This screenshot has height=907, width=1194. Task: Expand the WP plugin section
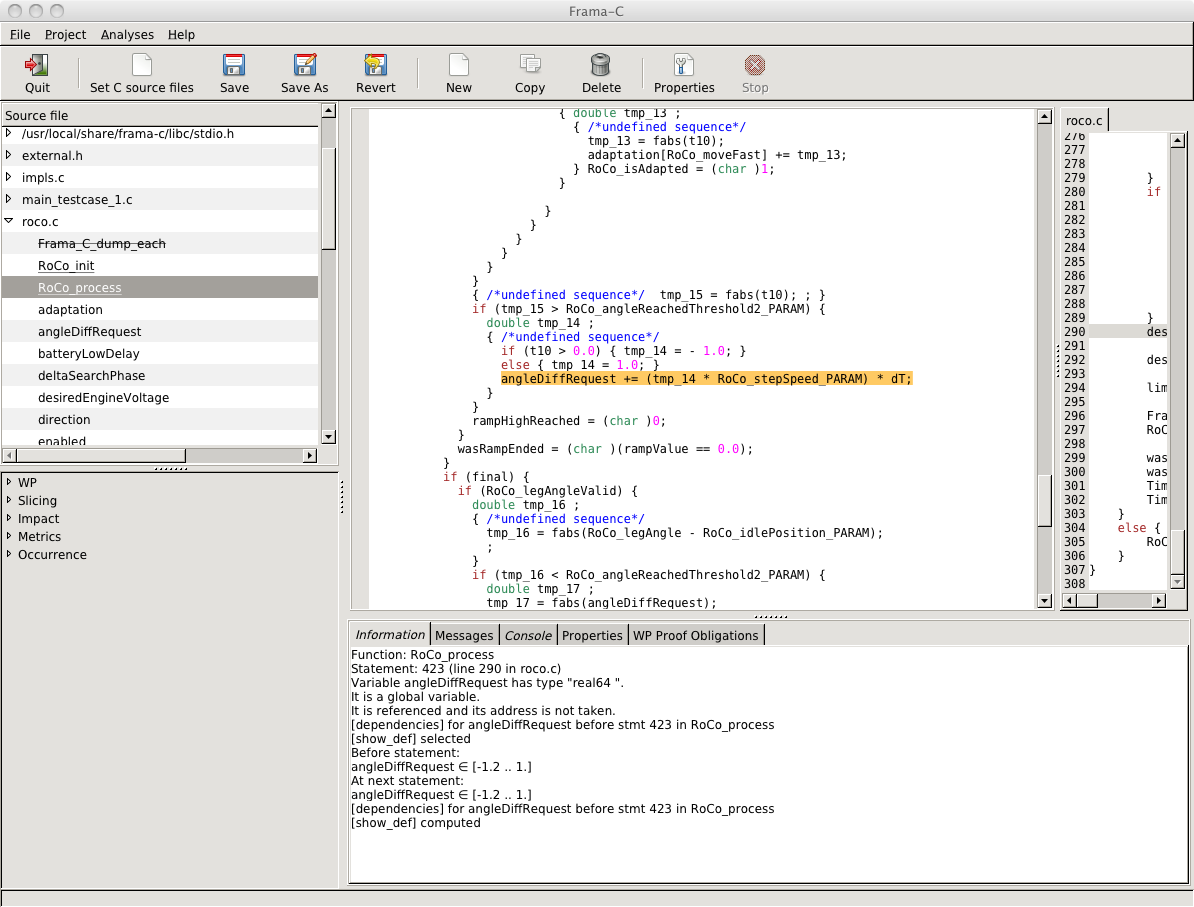click(x=9, y=482)
